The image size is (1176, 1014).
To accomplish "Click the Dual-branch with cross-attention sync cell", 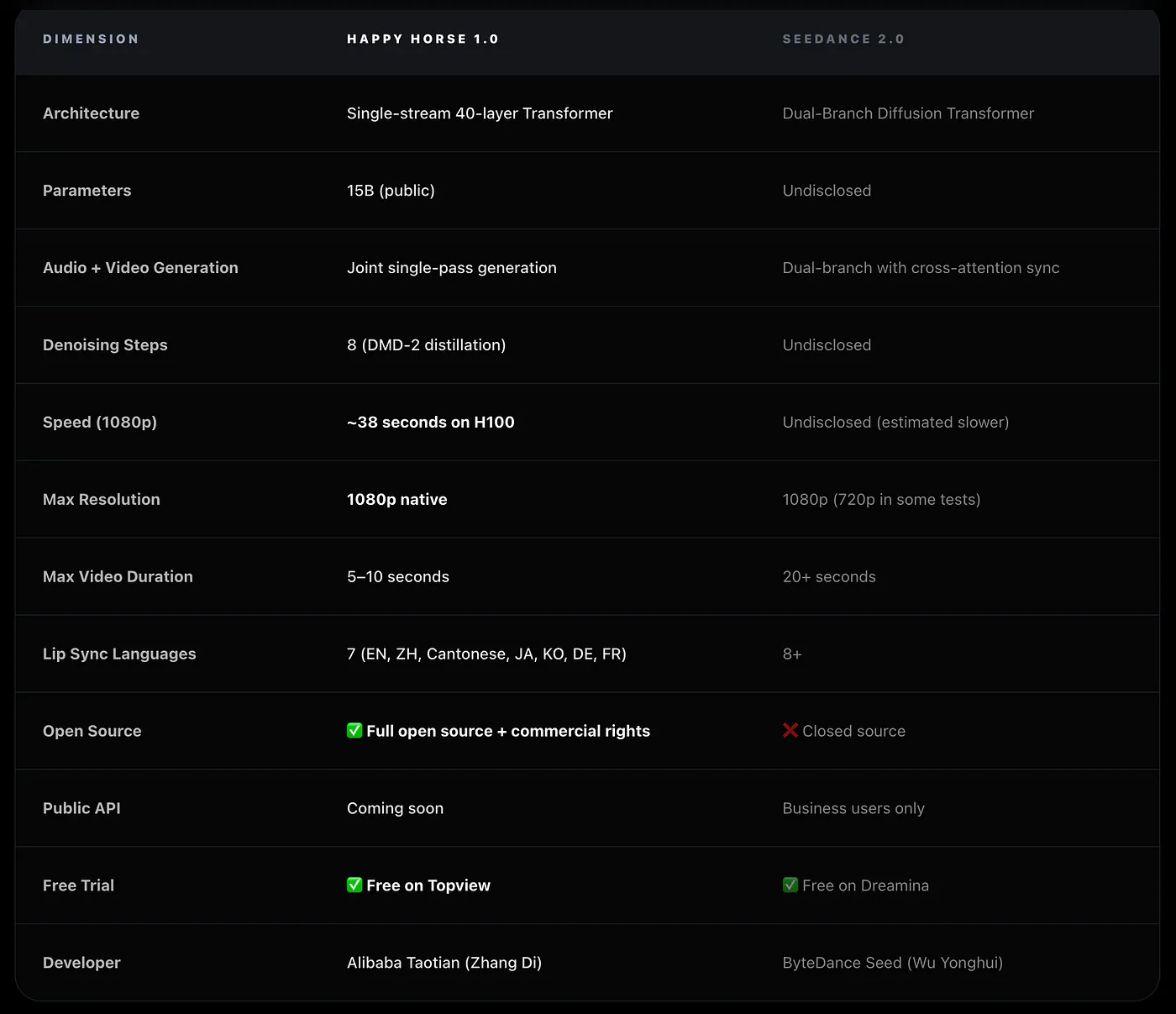I will coord(921,268).
